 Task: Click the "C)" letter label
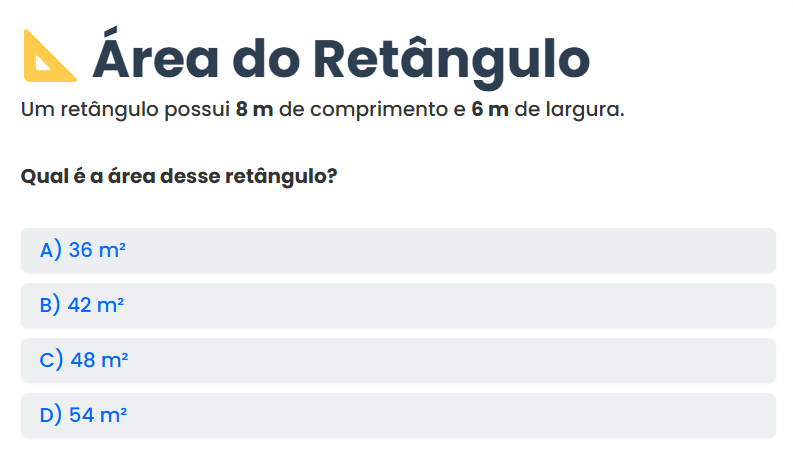pyautogui.click(x=52, y=360)
